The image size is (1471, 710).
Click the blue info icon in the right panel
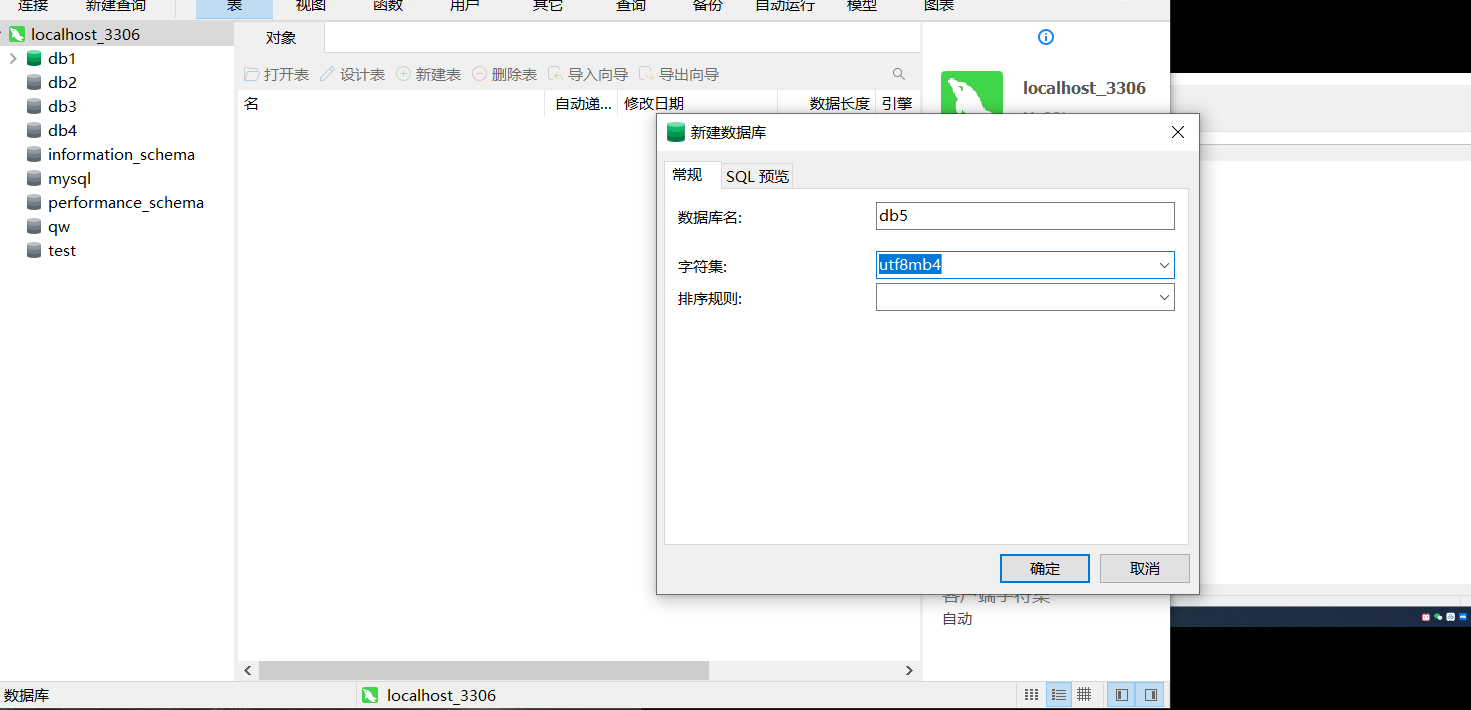[x=1046, y=37]
